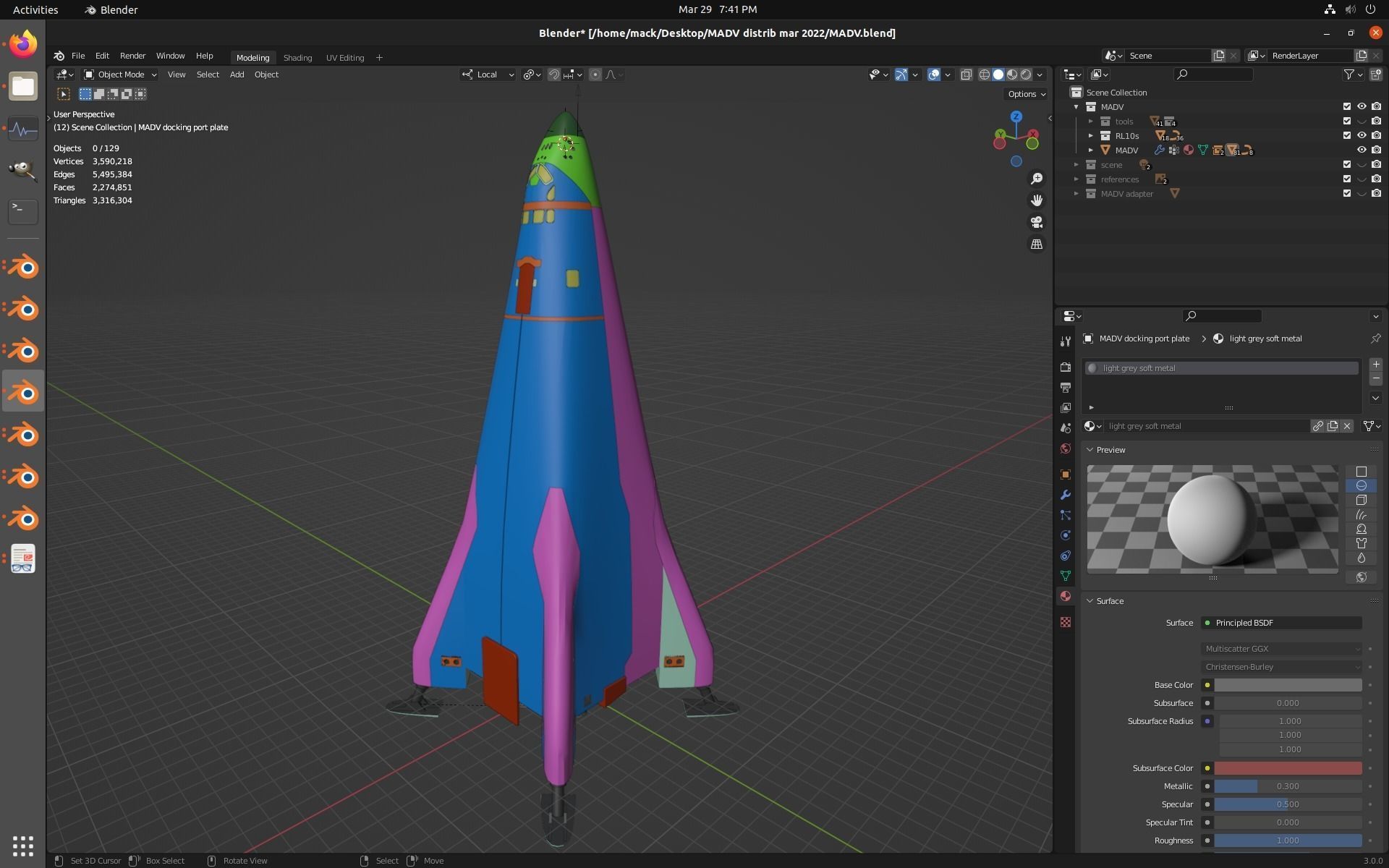This screenshot has width=1389, height=868.
Task: Set preview type to Cube
Action: click(1361, 500)
